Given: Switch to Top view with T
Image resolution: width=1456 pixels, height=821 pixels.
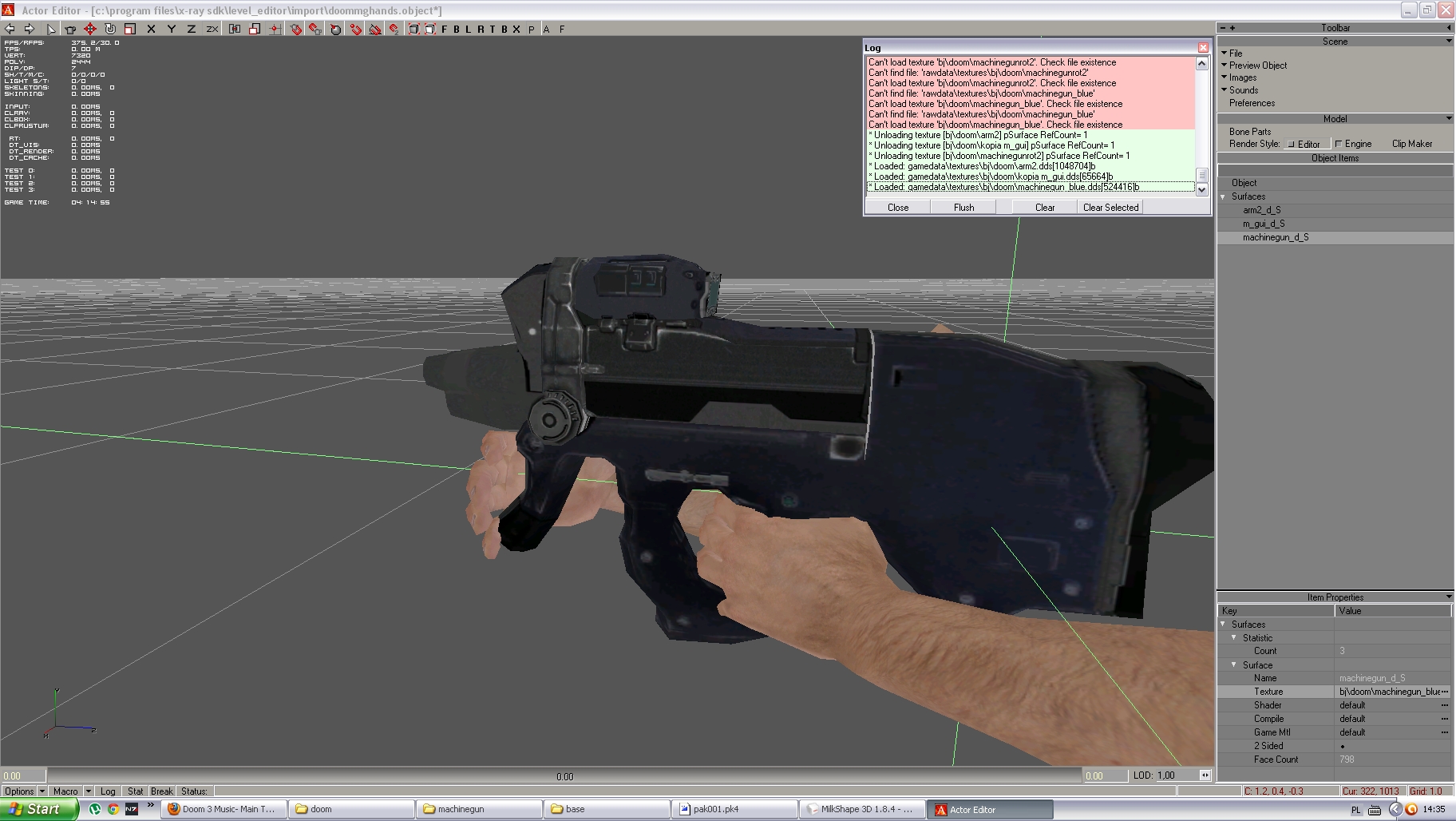Looking at the screenshot, I should (x=493, y=29).
